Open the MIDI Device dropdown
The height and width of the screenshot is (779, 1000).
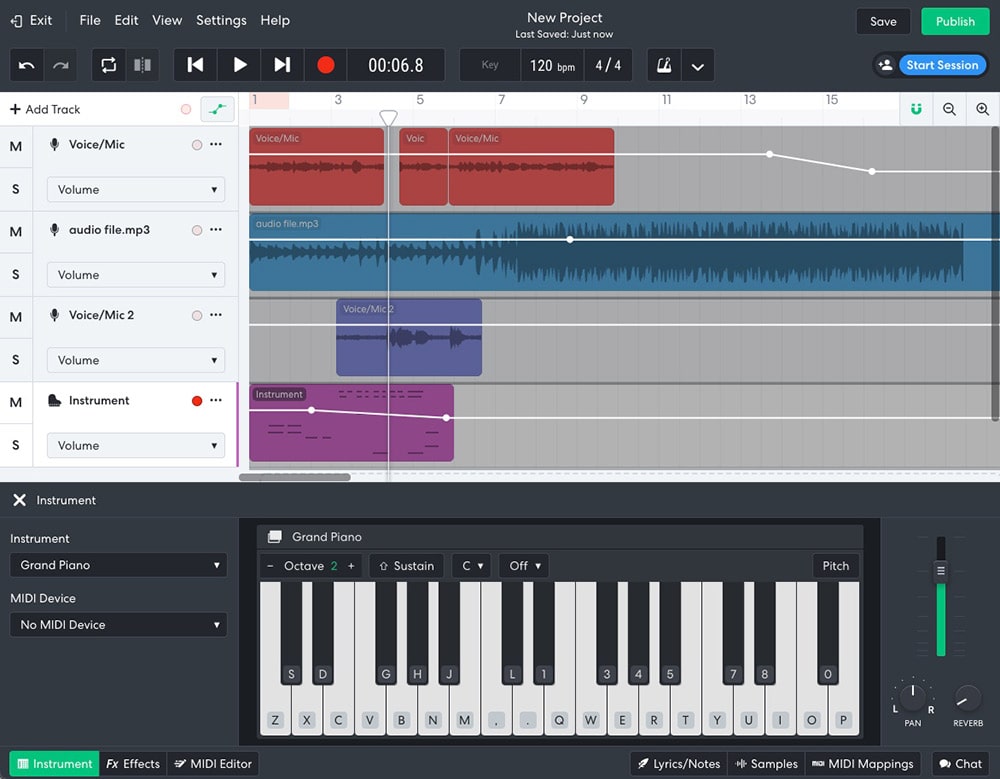point(118,625)
